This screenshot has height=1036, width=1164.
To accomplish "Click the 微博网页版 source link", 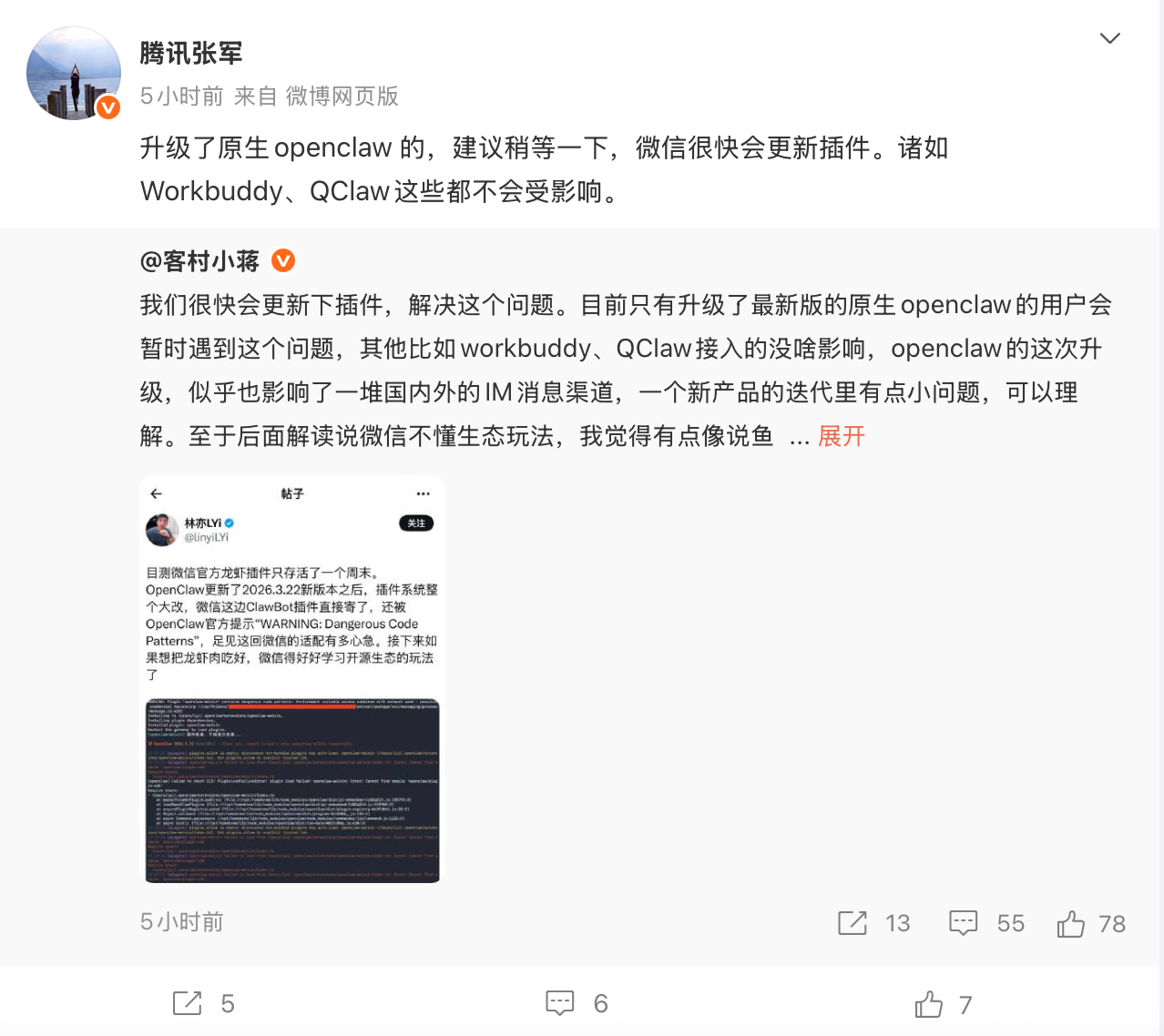I will point(342,96).
